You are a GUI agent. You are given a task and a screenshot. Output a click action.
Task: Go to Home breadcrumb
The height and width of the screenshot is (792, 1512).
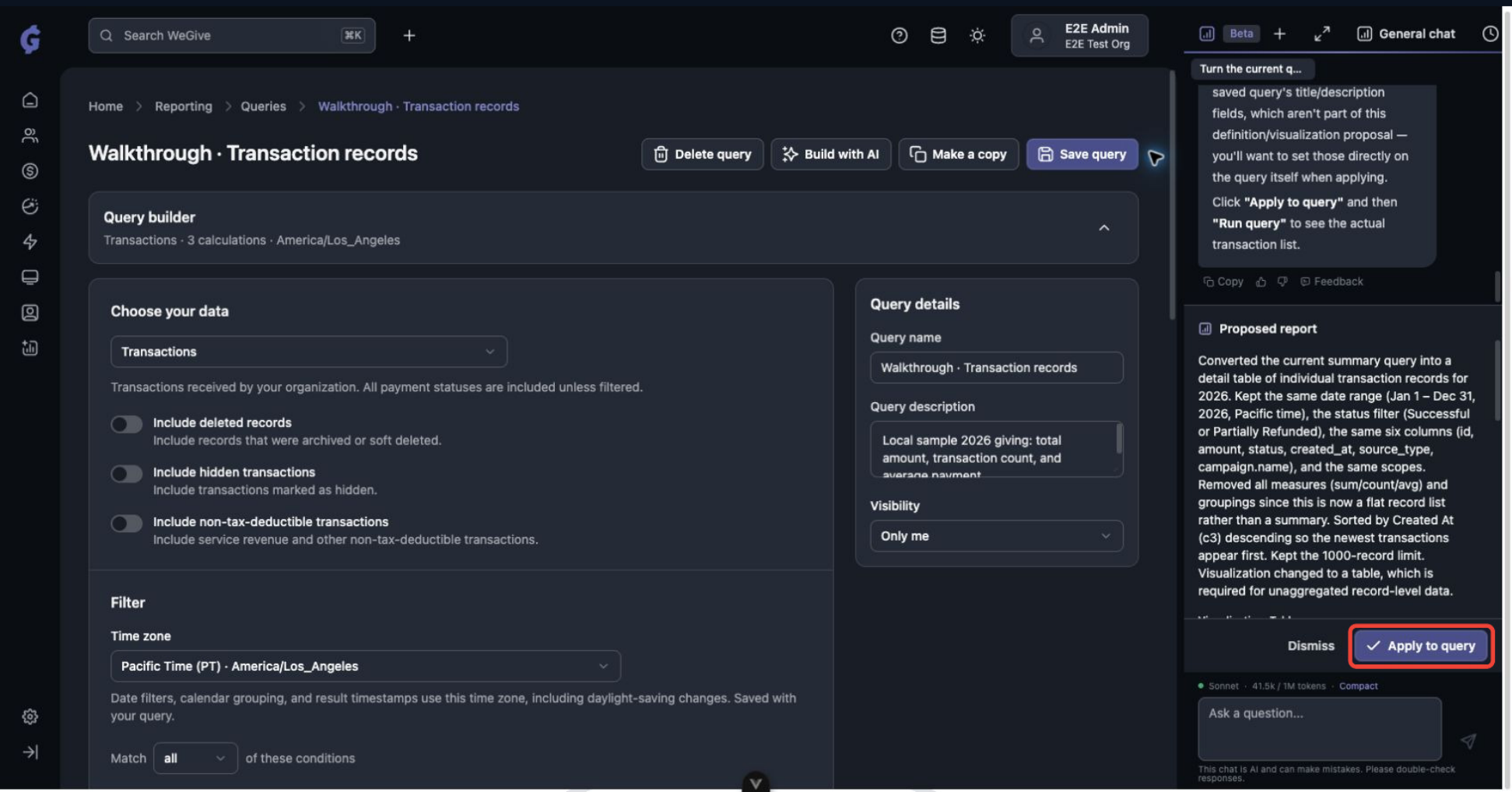[106, 107]
